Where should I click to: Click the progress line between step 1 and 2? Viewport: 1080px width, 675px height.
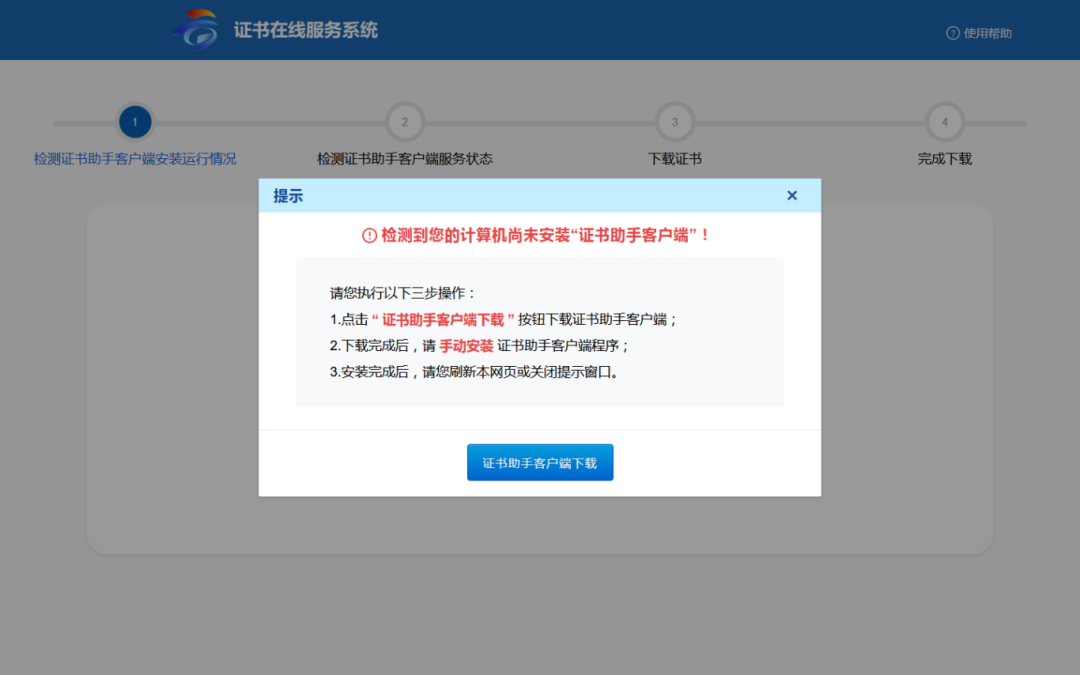coord(270,121)
